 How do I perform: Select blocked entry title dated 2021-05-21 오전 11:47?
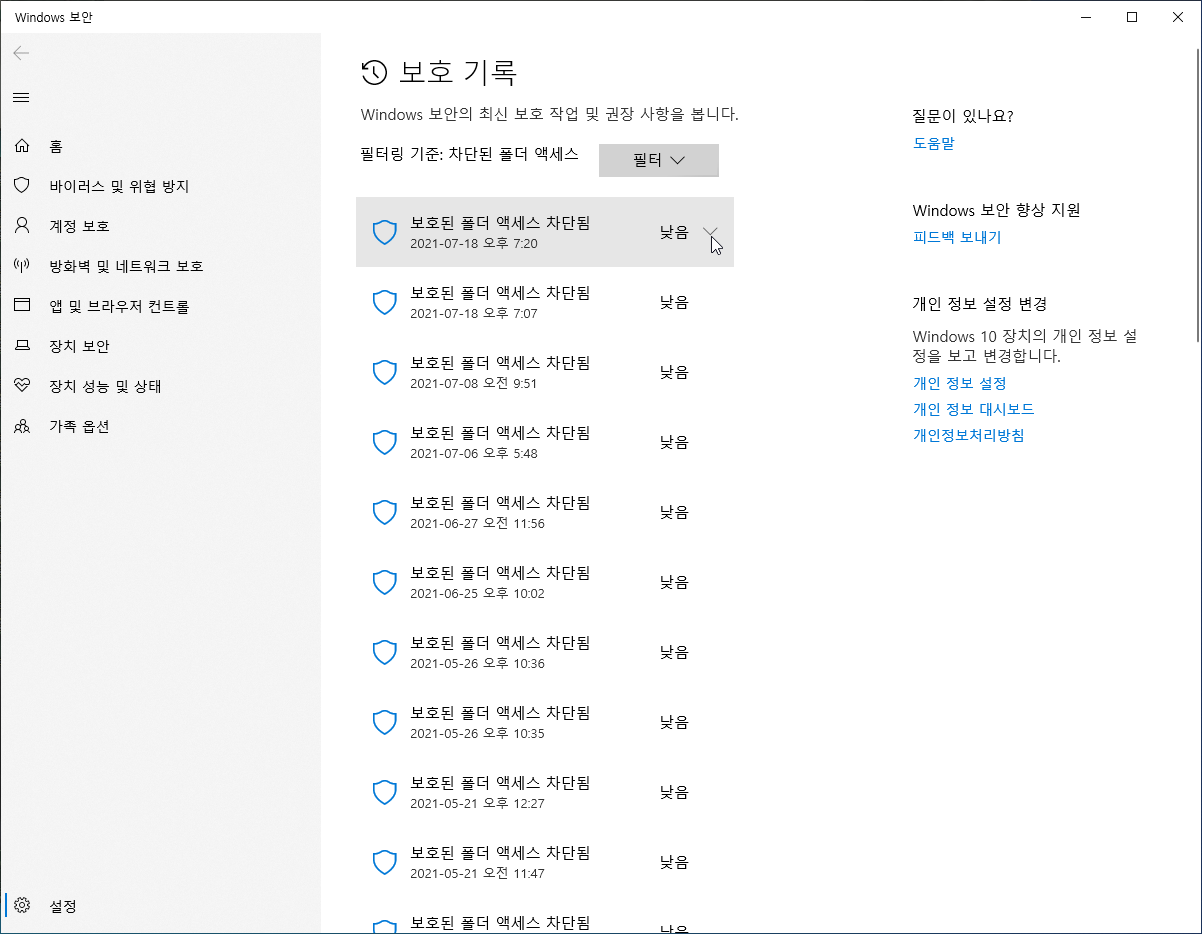click(x=500, y=853)
